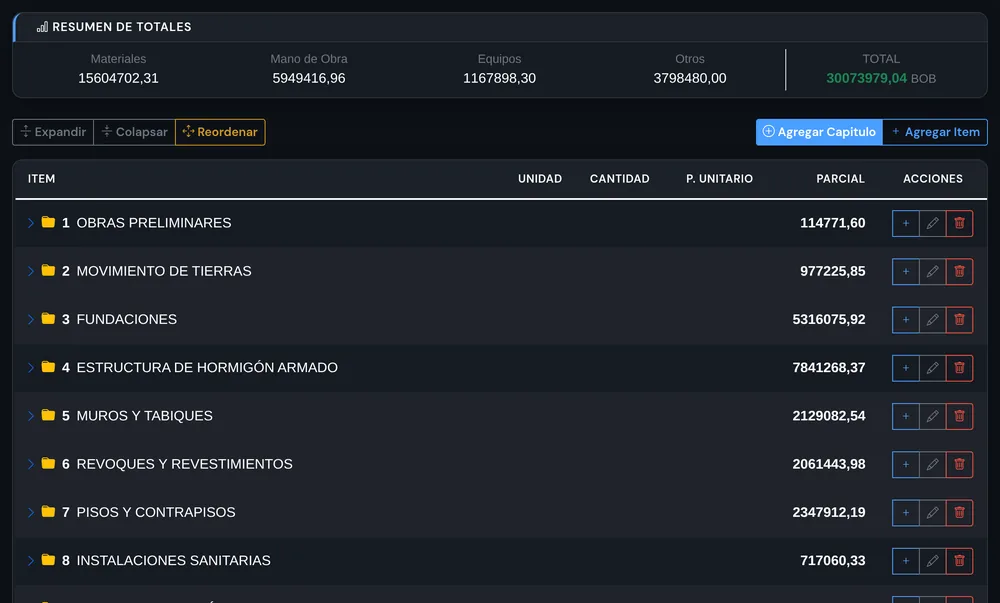Delete REVOQUES Y REVESTIMIENTOS chapter
Image resolution: width=1000 pixels, height=603 pixels.
(x=959, y=464)
